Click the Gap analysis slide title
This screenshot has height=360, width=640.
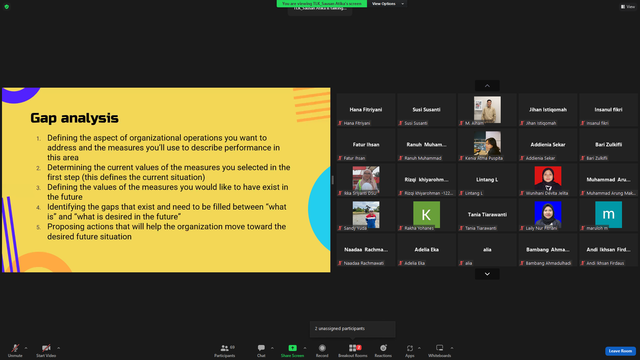(x=74, y=118)
